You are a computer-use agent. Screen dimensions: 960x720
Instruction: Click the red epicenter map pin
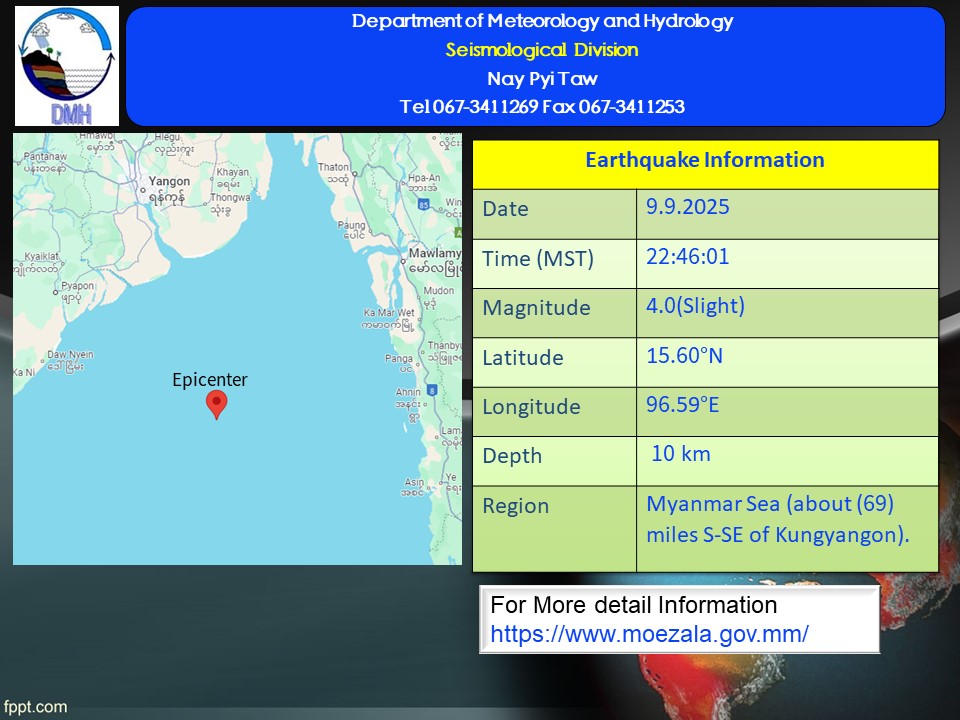click(217, 405)
